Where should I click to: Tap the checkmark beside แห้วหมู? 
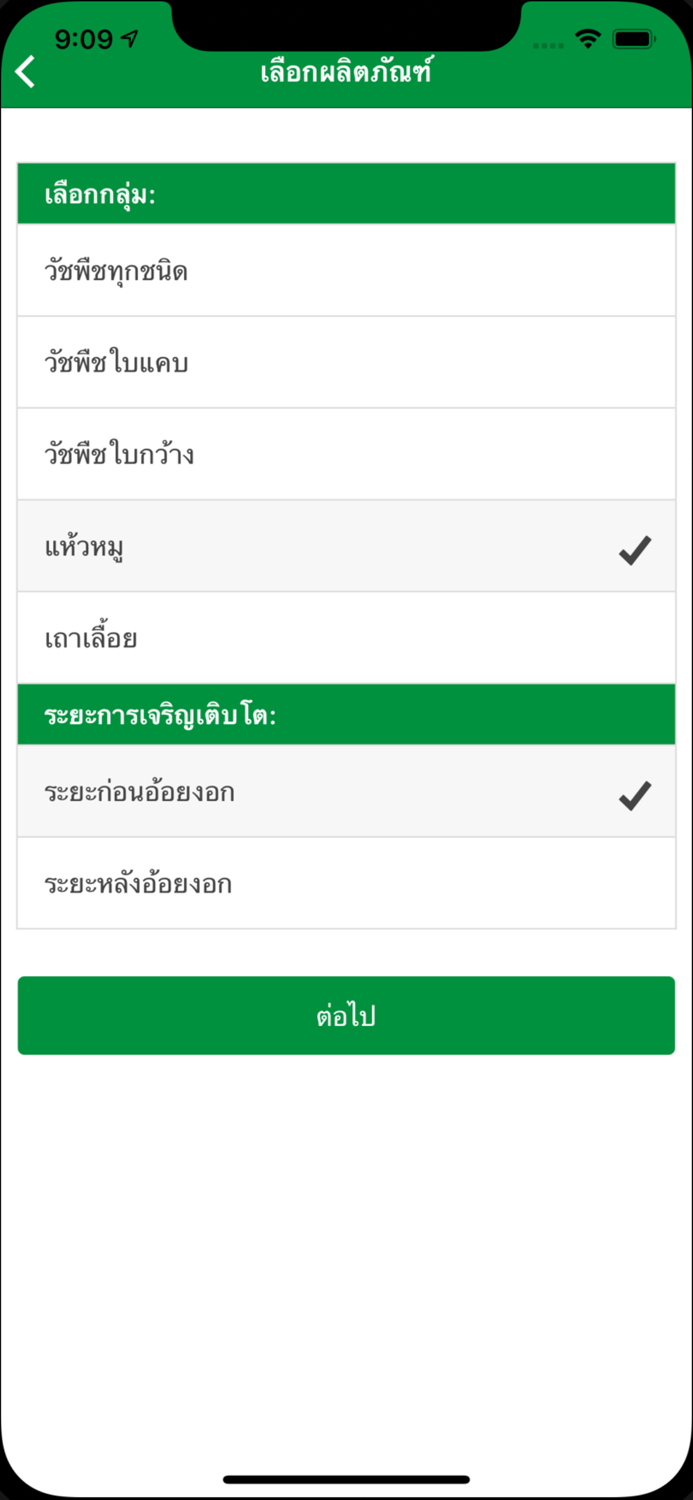tap(633, 548)
